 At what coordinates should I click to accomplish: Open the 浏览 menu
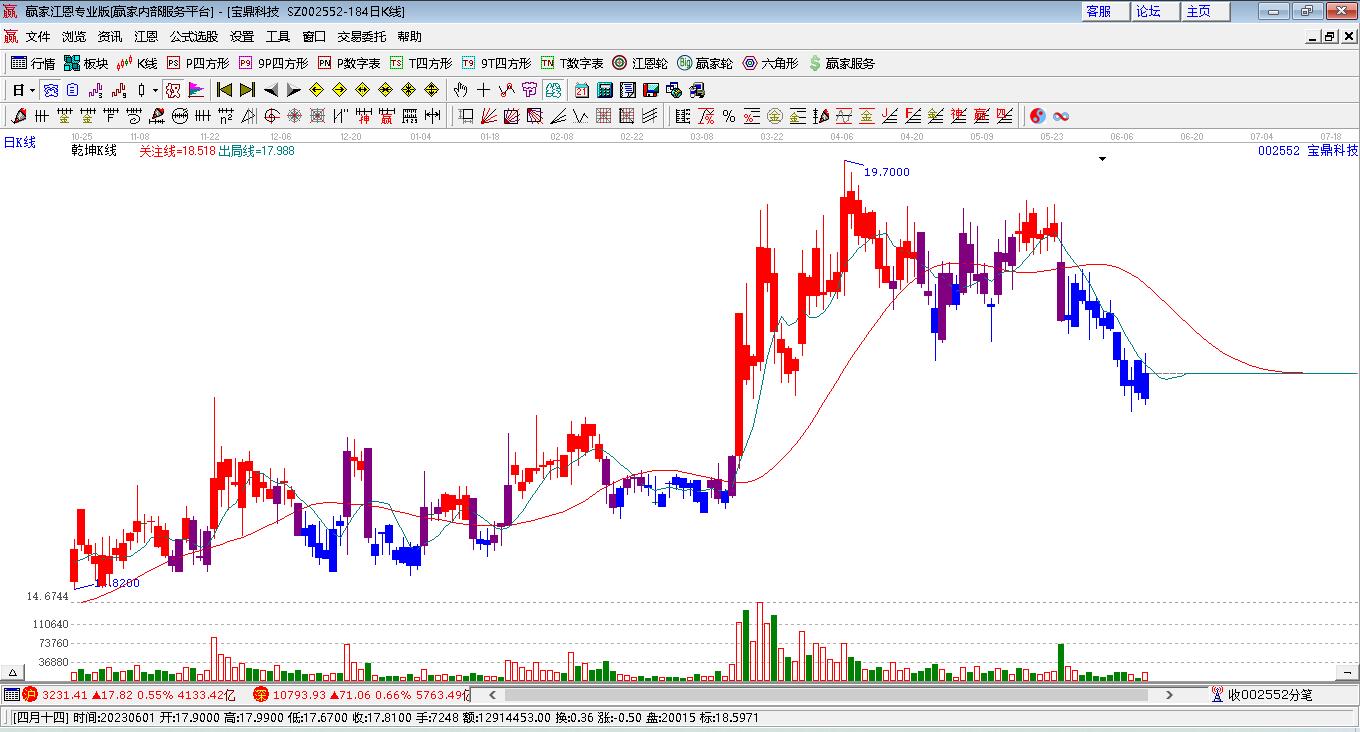(74, 37)
